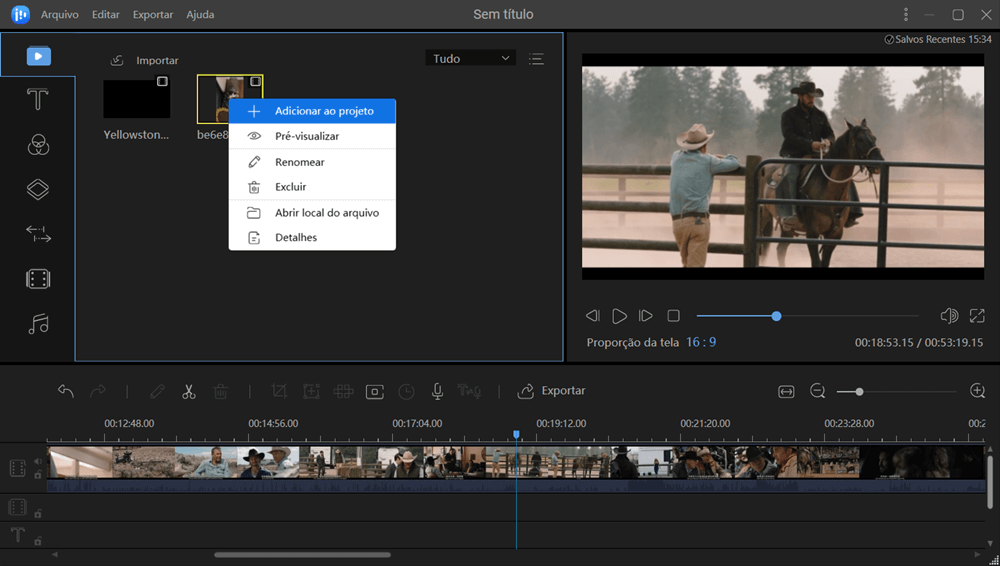Tick the checkbox on the be6e8 thumbnail
1000x566 pixels.
pyautogui.click(x=255, y=81)
